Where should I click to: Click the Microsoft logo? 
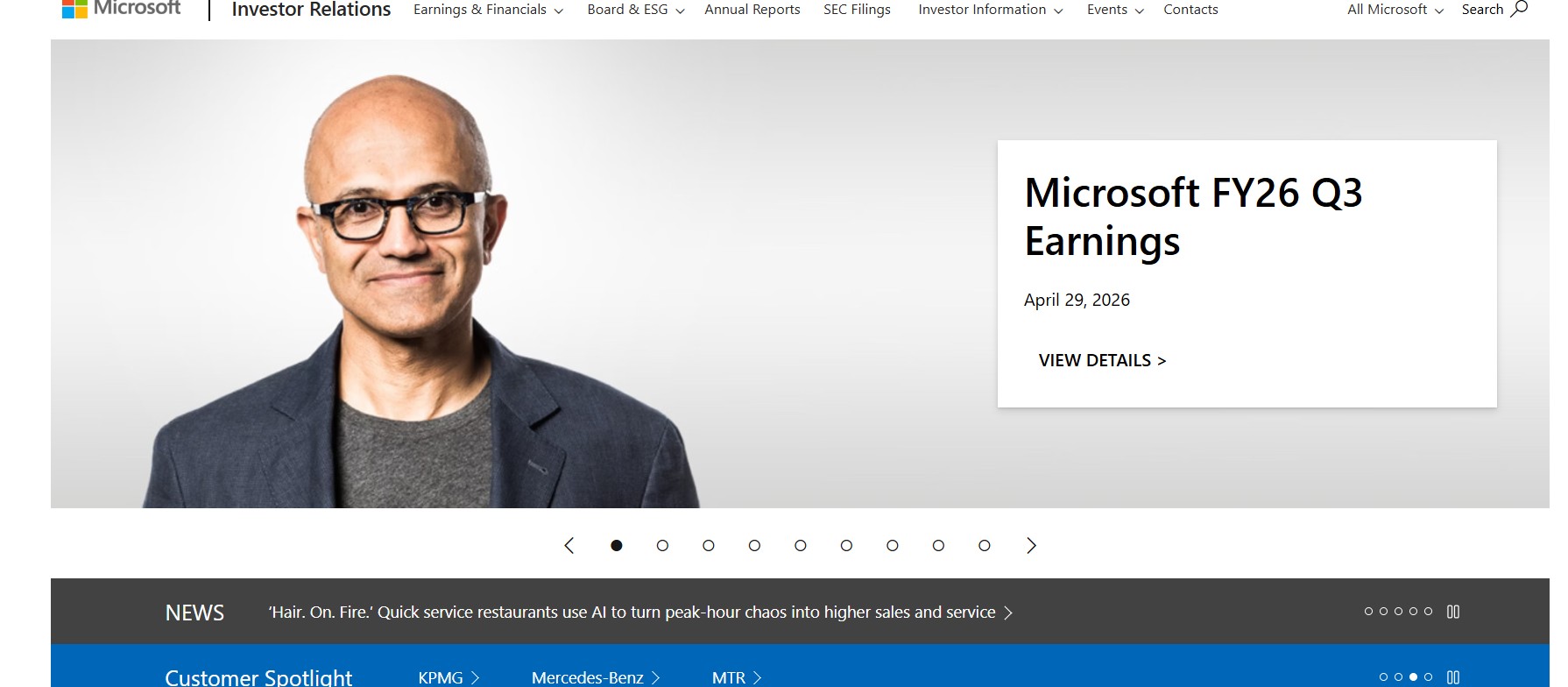point(121,9)
